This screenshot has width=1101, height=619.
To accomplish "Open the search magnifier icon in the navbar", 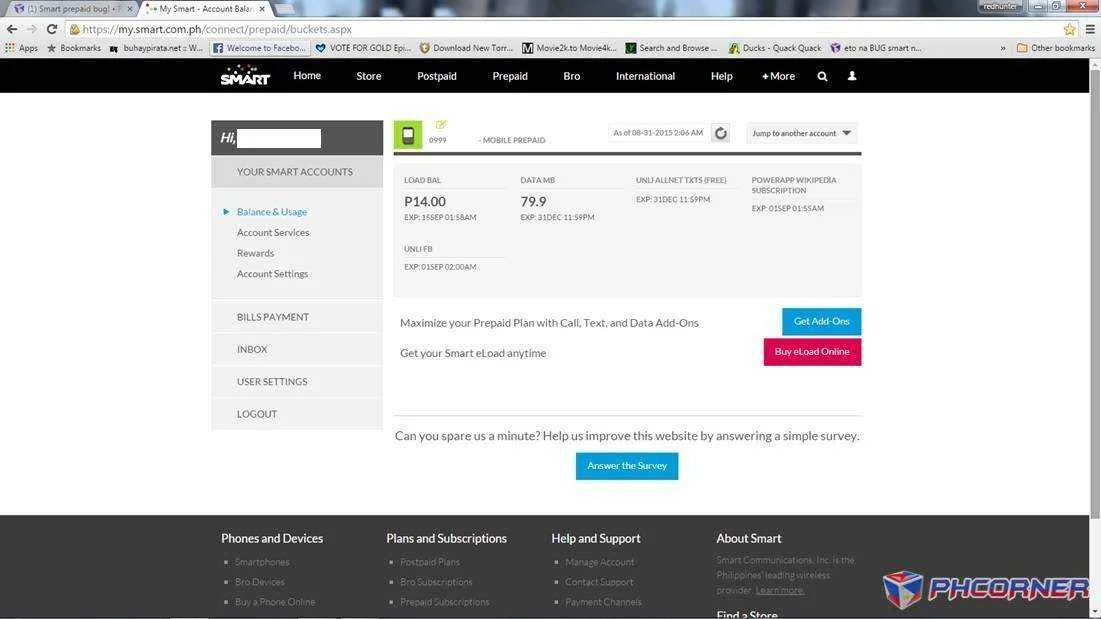I will coord(822,76).
